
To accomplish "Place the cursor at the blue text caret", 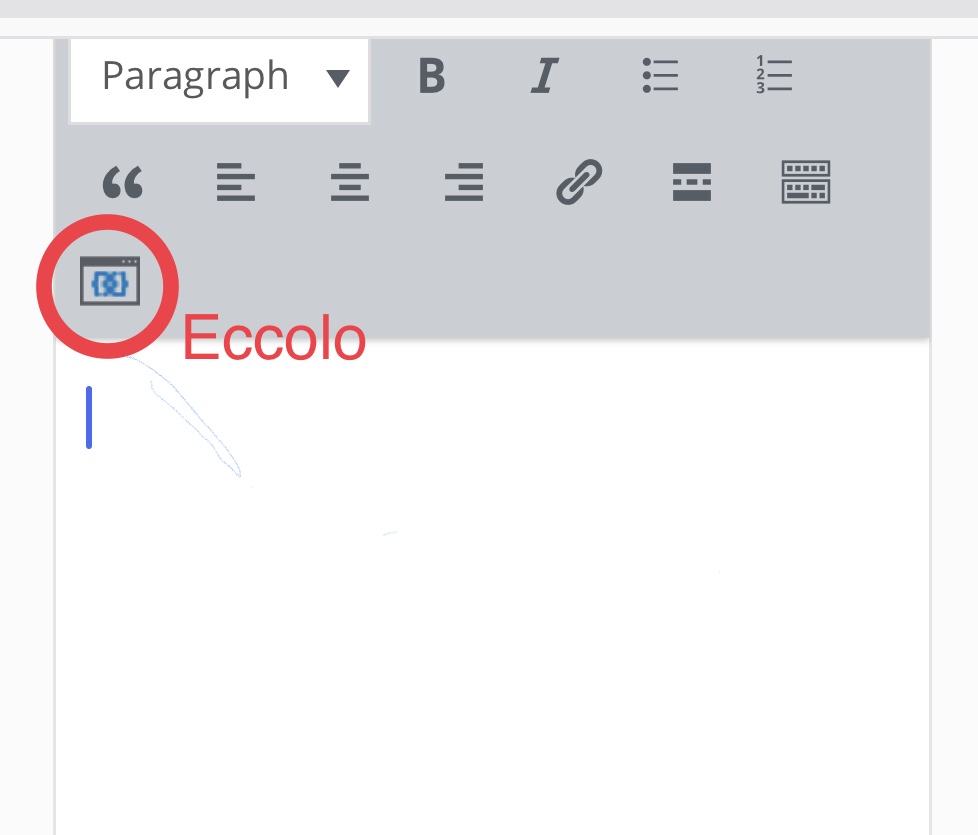I will [89, 417].
